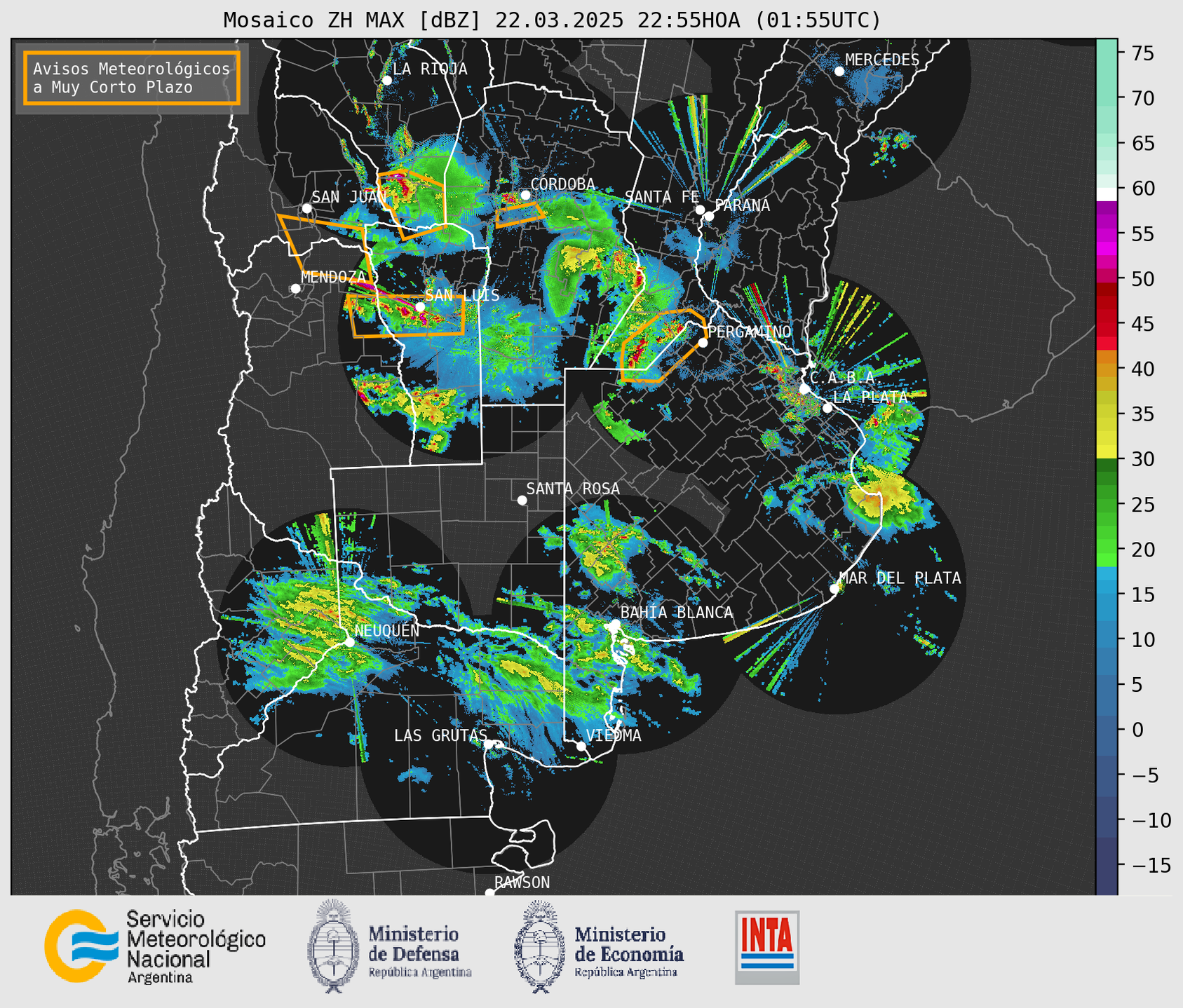The width and height of the screenshot is (1183, 1008).
Task: Click the República Argentina text under Ministerio de Defensa
Action: click(420, 973)
